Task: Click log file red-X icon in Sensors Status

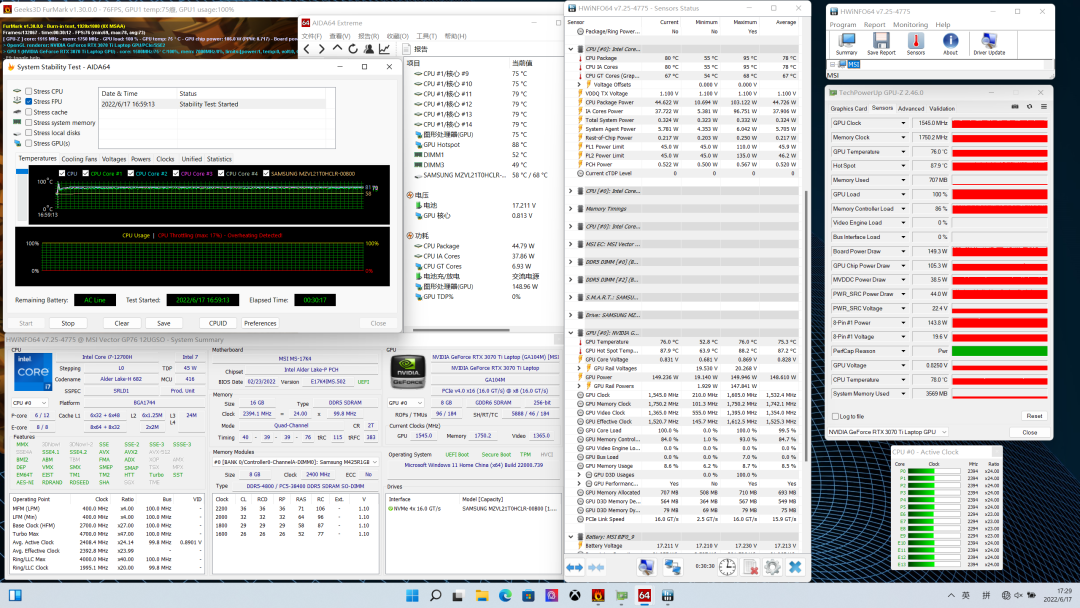Action: tap(750, 567)
